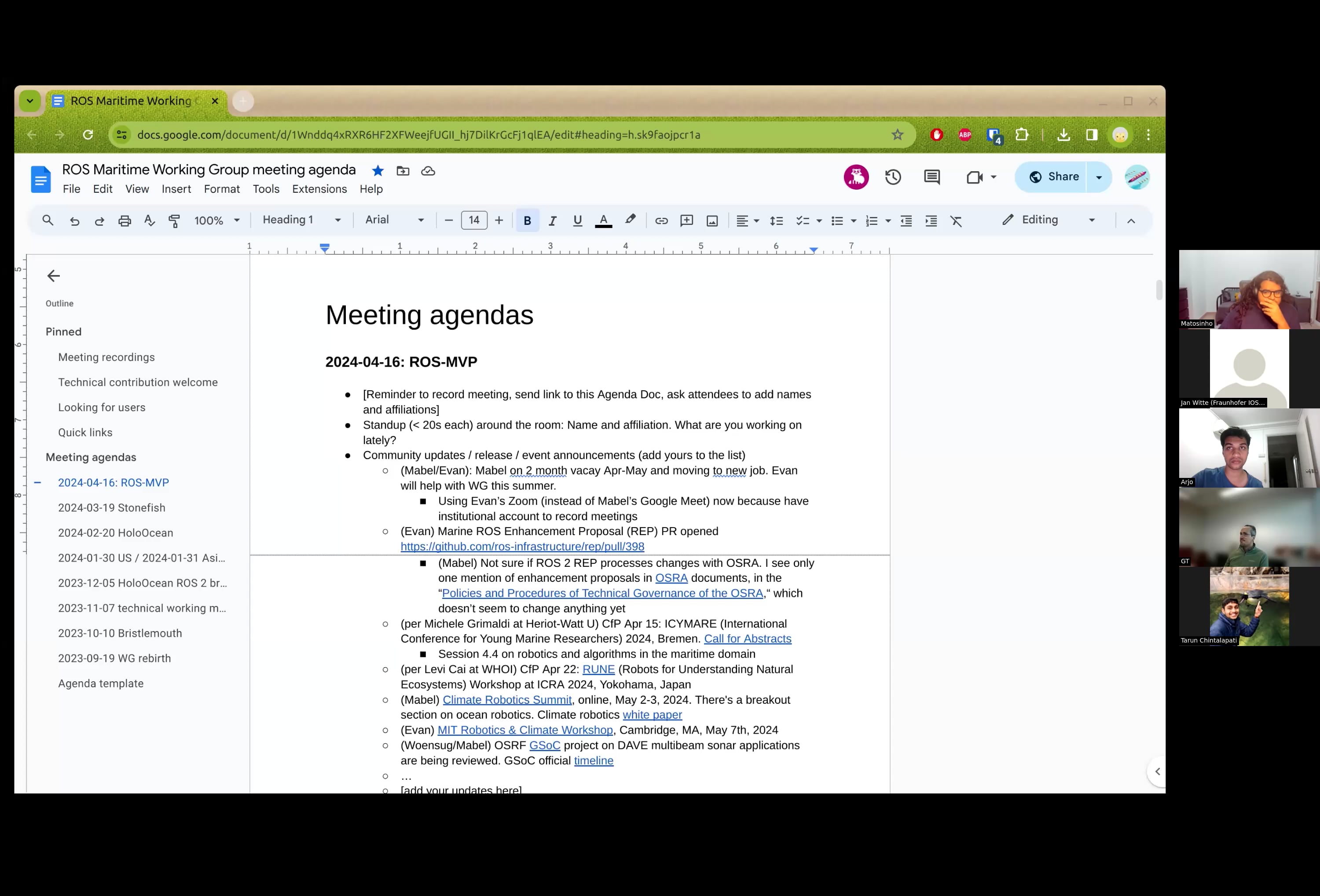Open the File menu

point(72,189)
